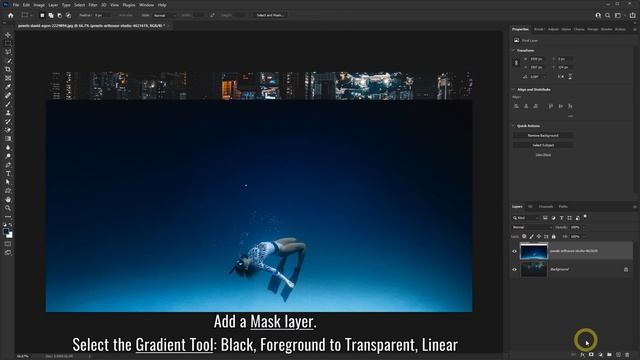
Task: Collapse the Align and Distribute section
Action: [x=513, y=89]
